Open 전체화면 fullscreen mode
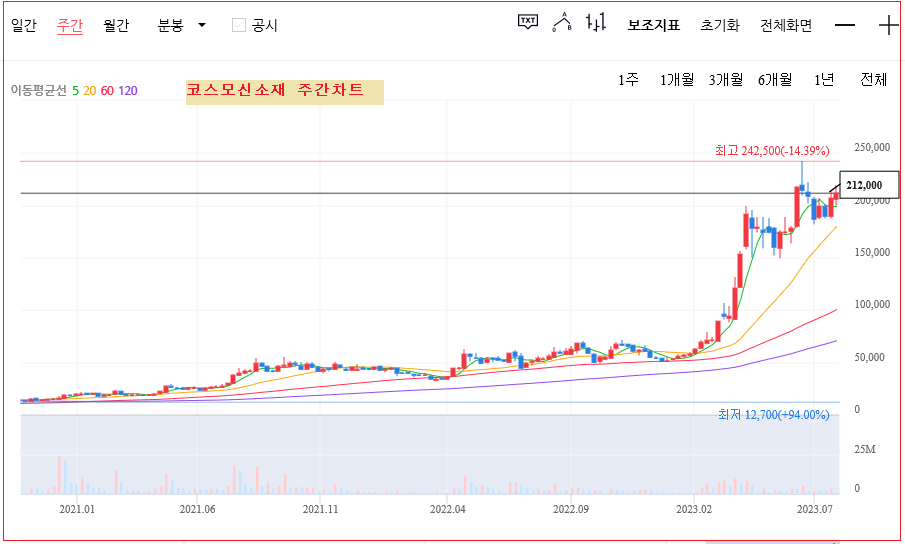The width and height of the screenshot is (905, 544). 786,25
